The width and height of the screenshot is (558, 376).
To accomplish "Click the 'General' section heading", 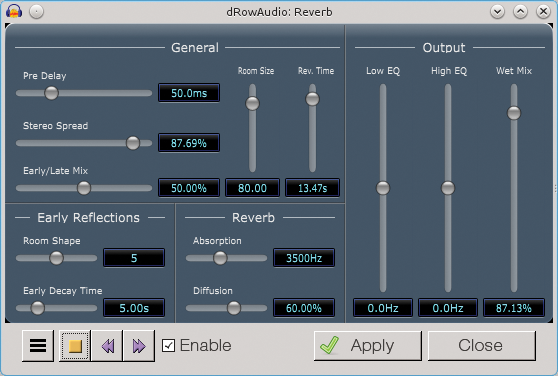I will tap(195, 48).
